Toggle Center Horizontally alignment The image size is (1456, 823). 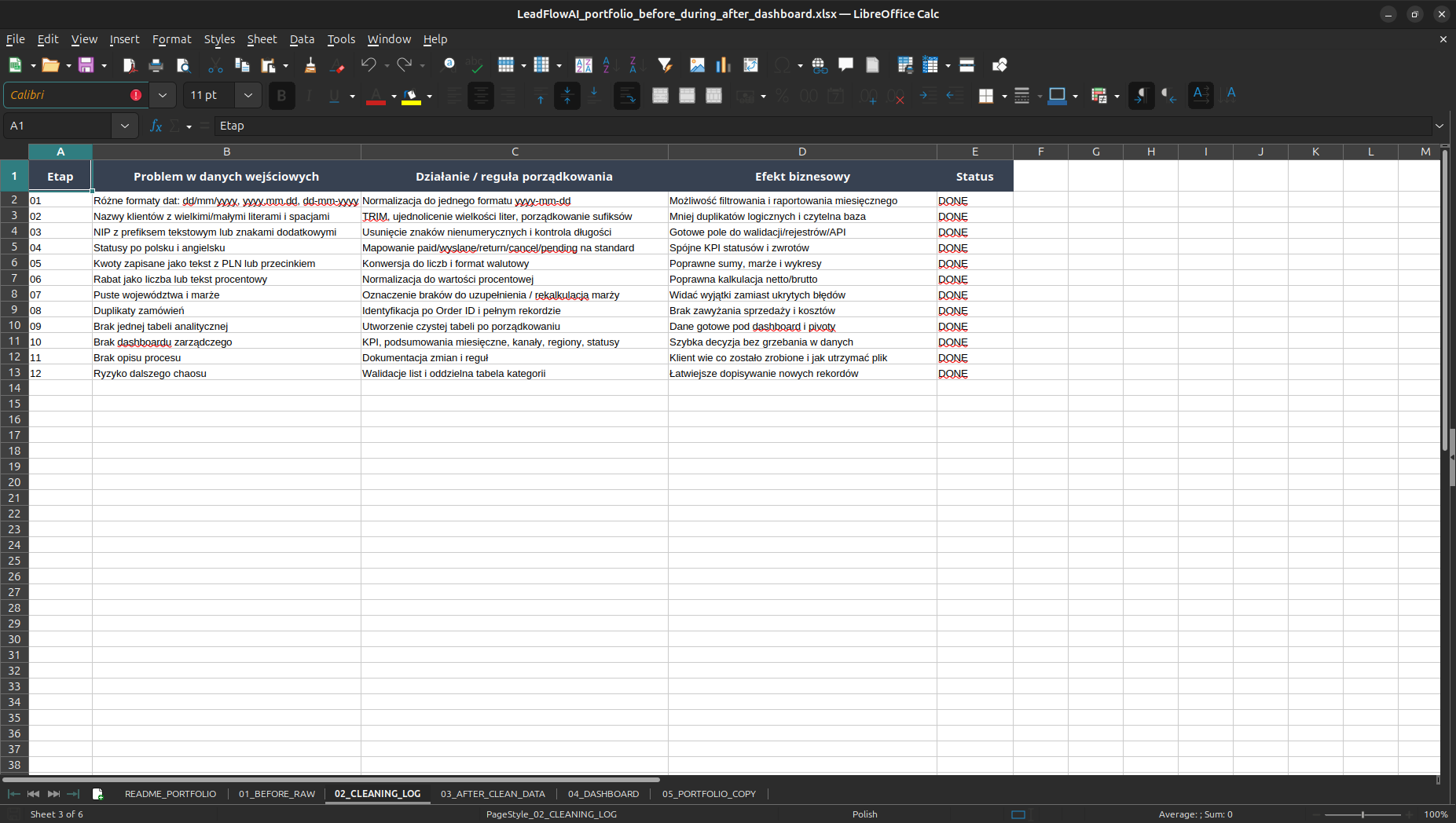click(x=481, y=96)
